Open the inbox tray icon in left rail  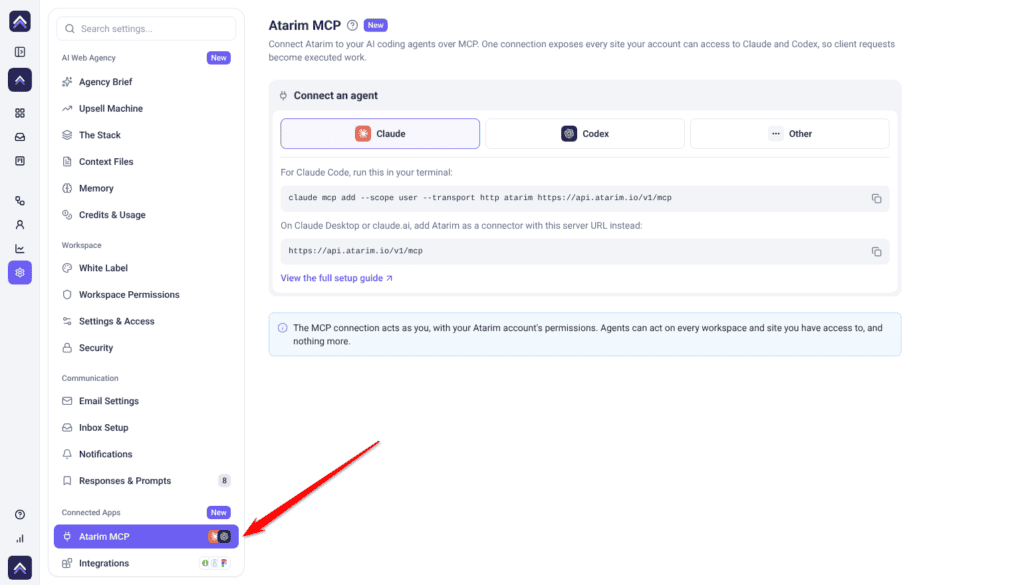20,137
